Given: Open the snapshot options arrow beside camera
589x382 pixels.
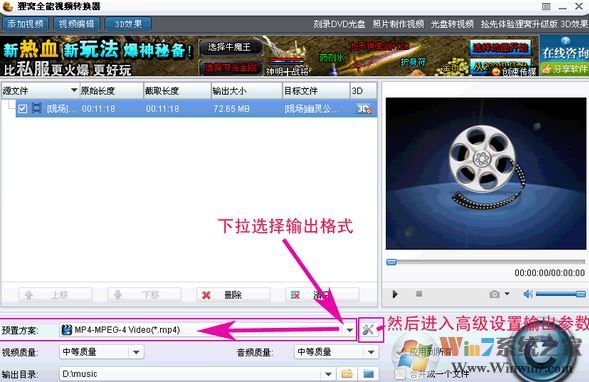Looking at the screenshot, I should (x=507, y=294).
